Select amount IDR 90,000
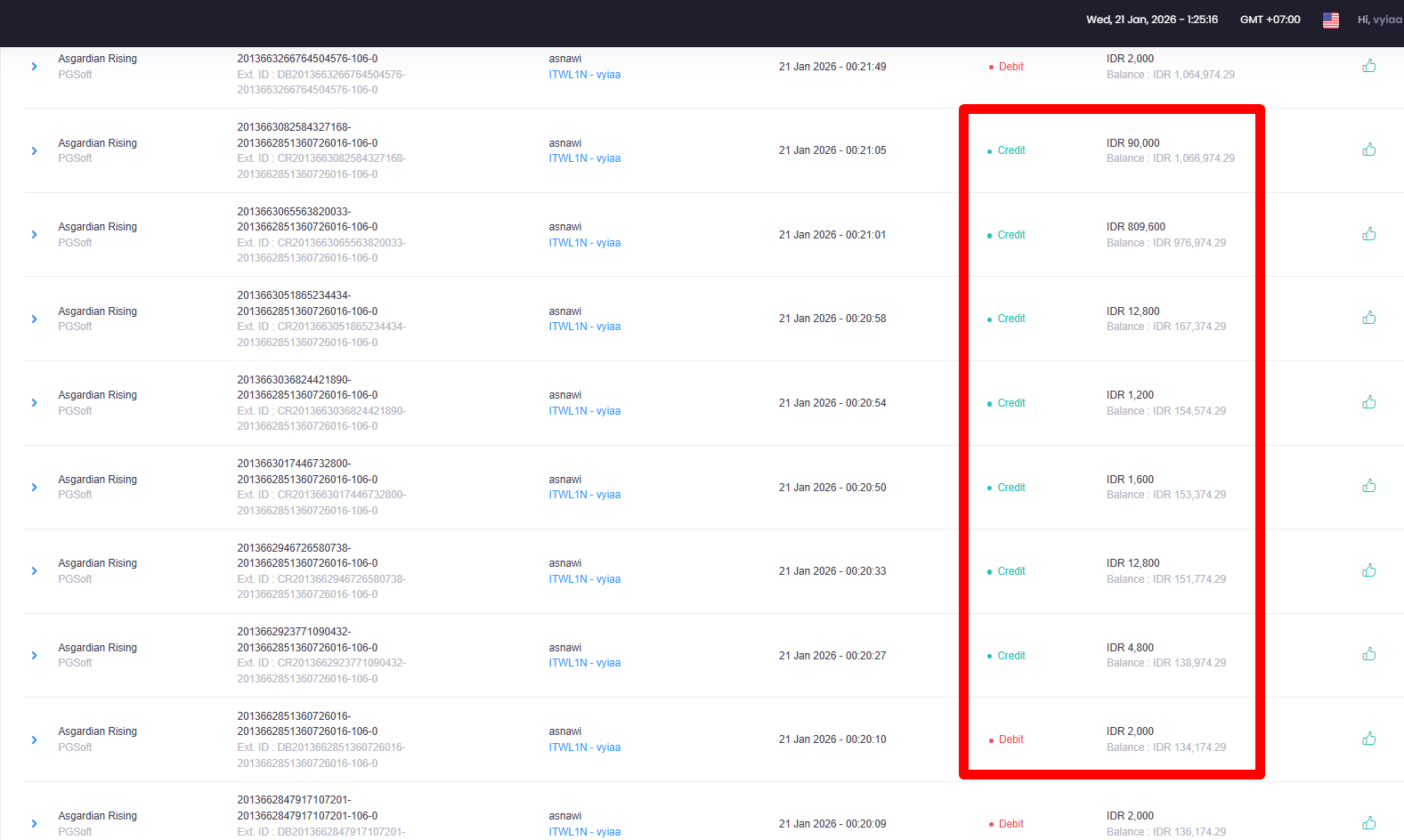 pos(1133,143)
